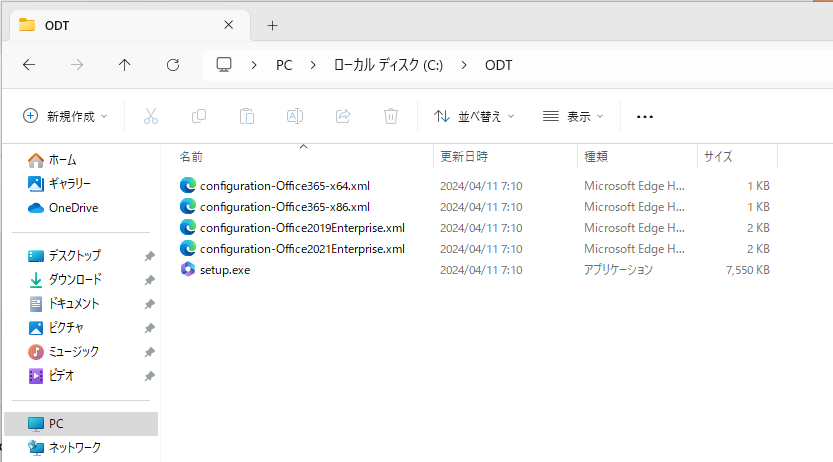Click 7,550 KB size cell
Image resolution: width=833 pixels, height=462 pixels.
(747, 270)
